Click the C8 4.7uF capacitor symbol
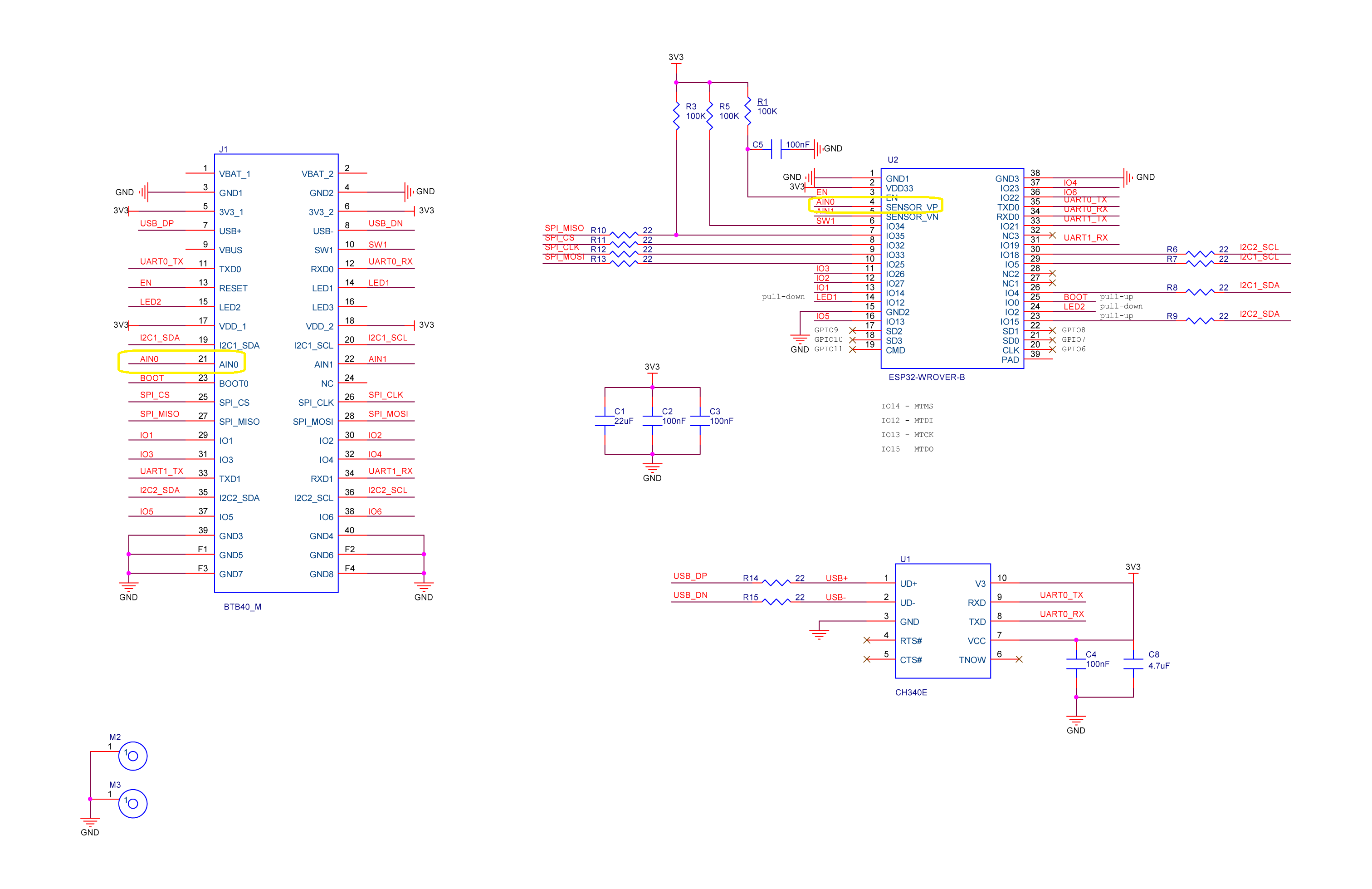Image resolution: width=1372 pixels, height=889 pixels. pos(1133,664)
